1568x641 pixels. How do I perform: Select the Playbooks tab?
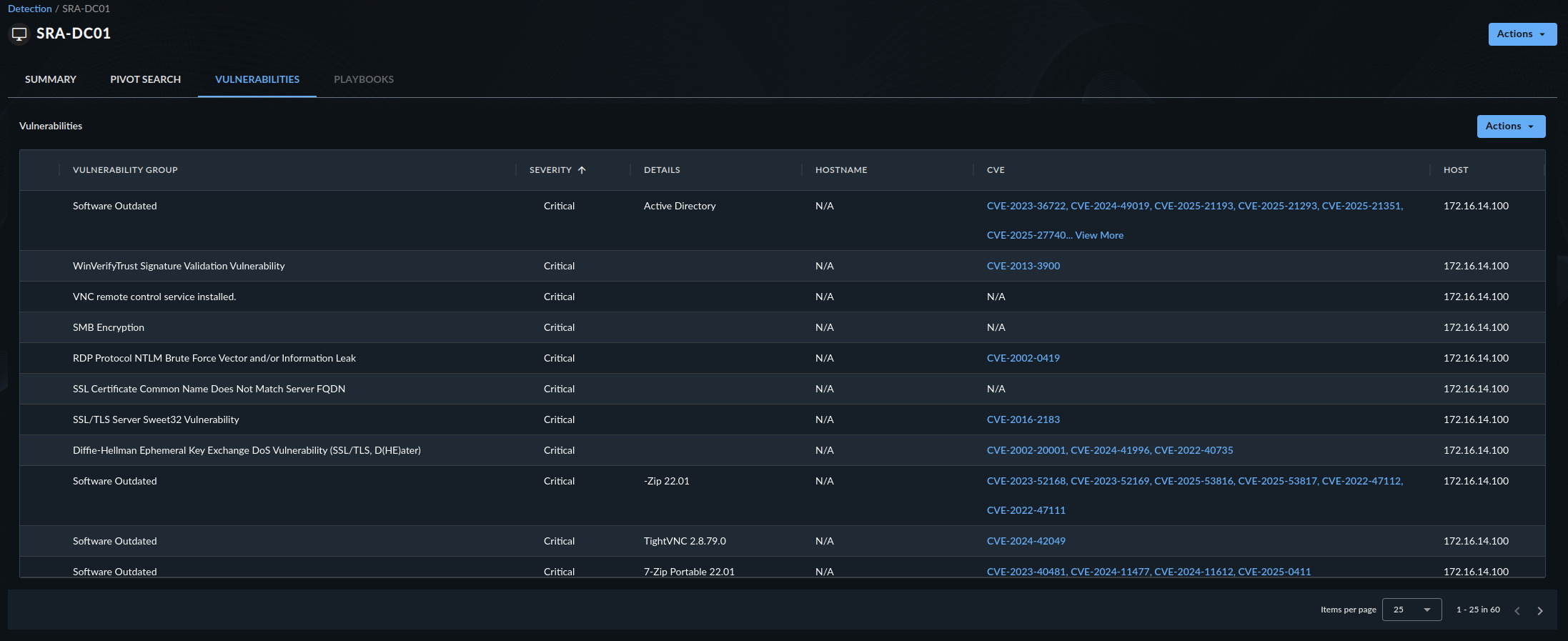(363, 79)
